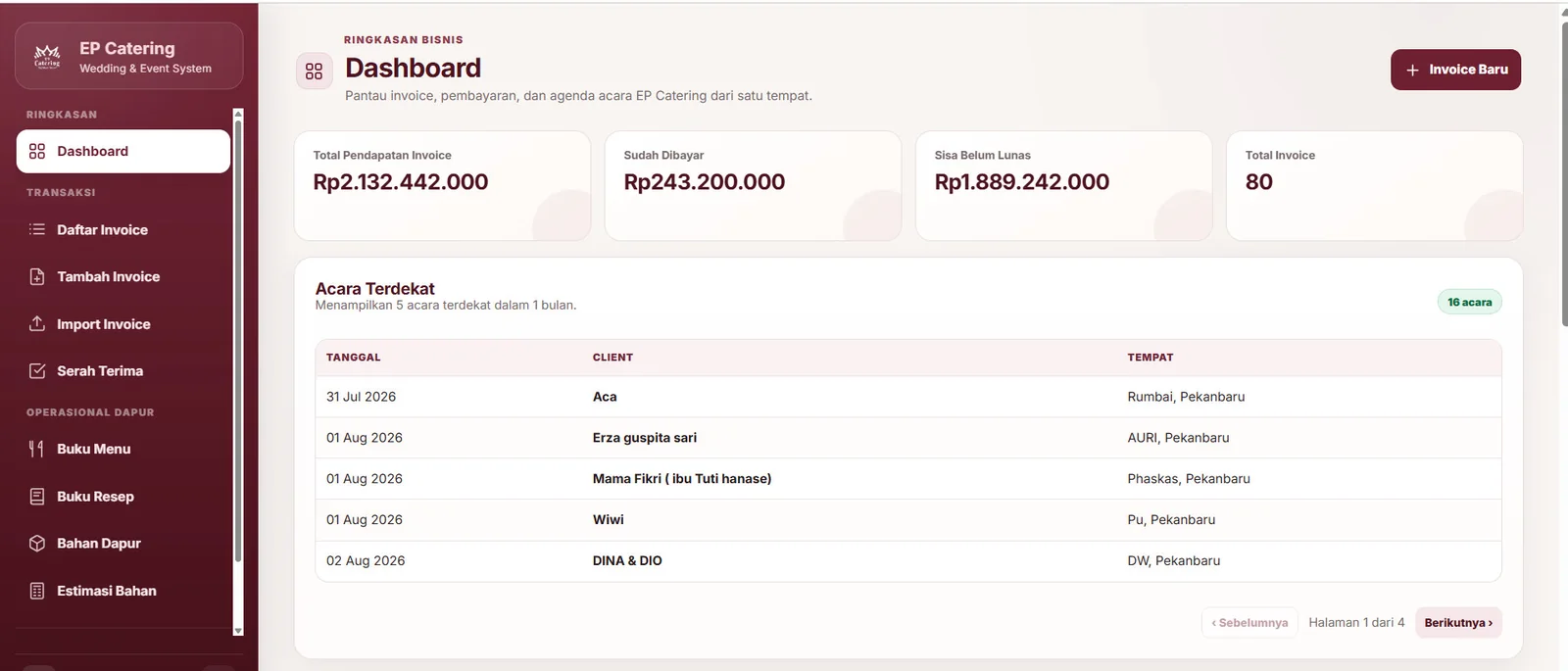
Task: Click the Tambah Invoice document-plus icon
Action: [x=37, y=276]
